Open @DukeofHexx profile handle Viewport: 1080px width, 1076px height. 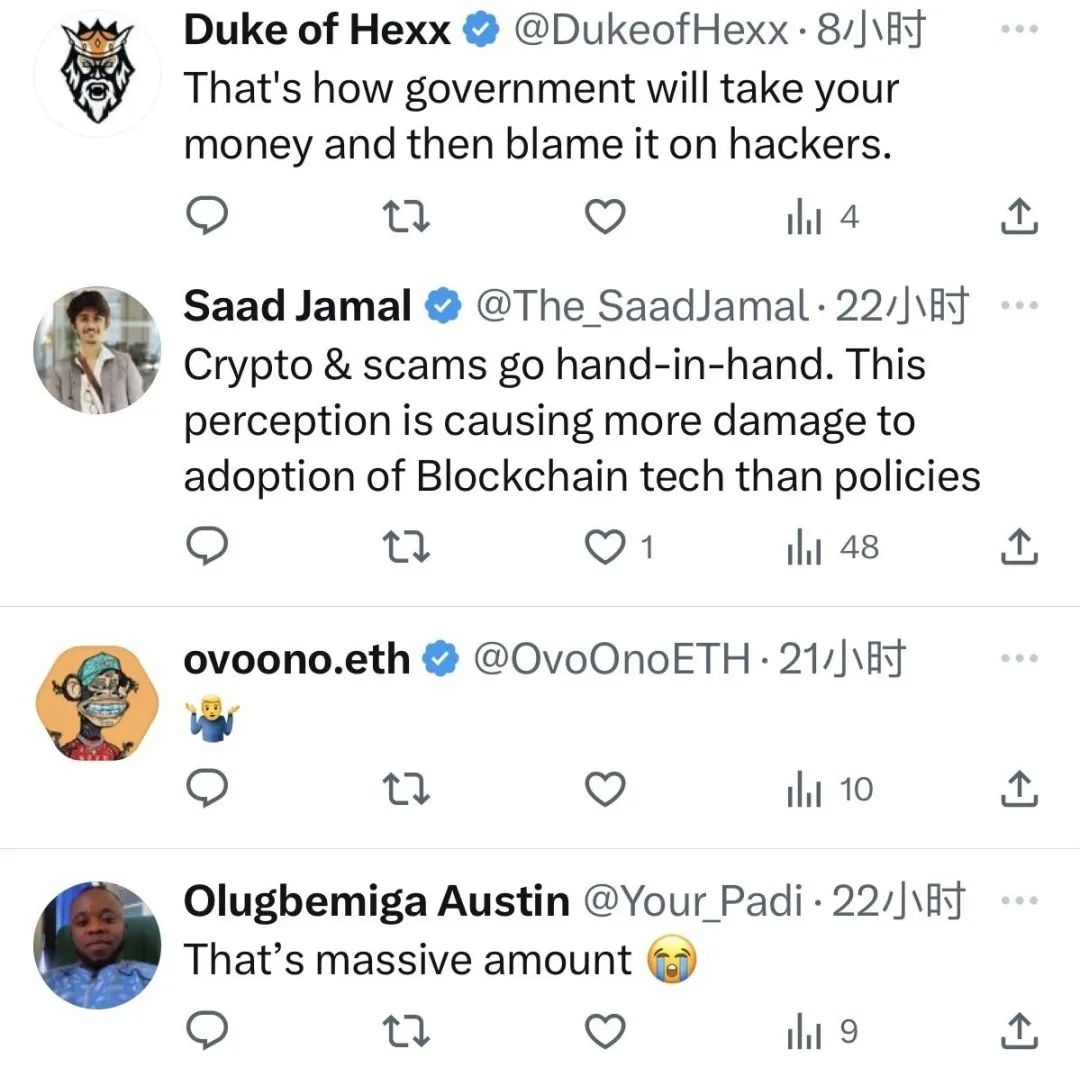651,32
